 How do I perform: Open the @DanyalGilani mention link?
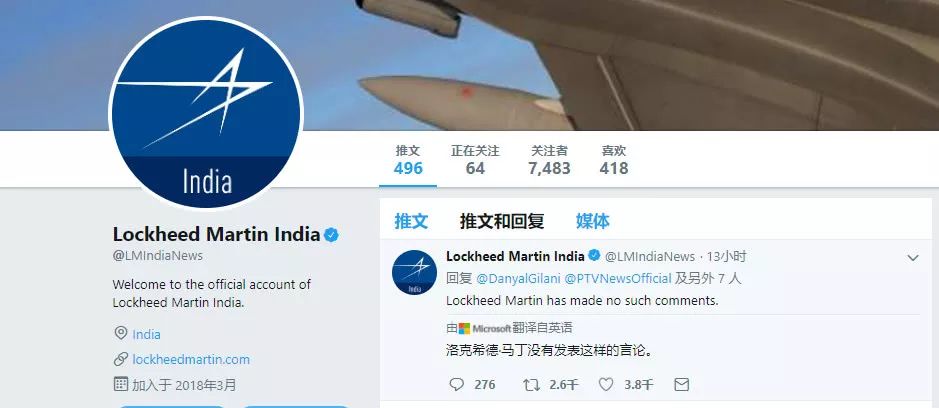[517, 279]
